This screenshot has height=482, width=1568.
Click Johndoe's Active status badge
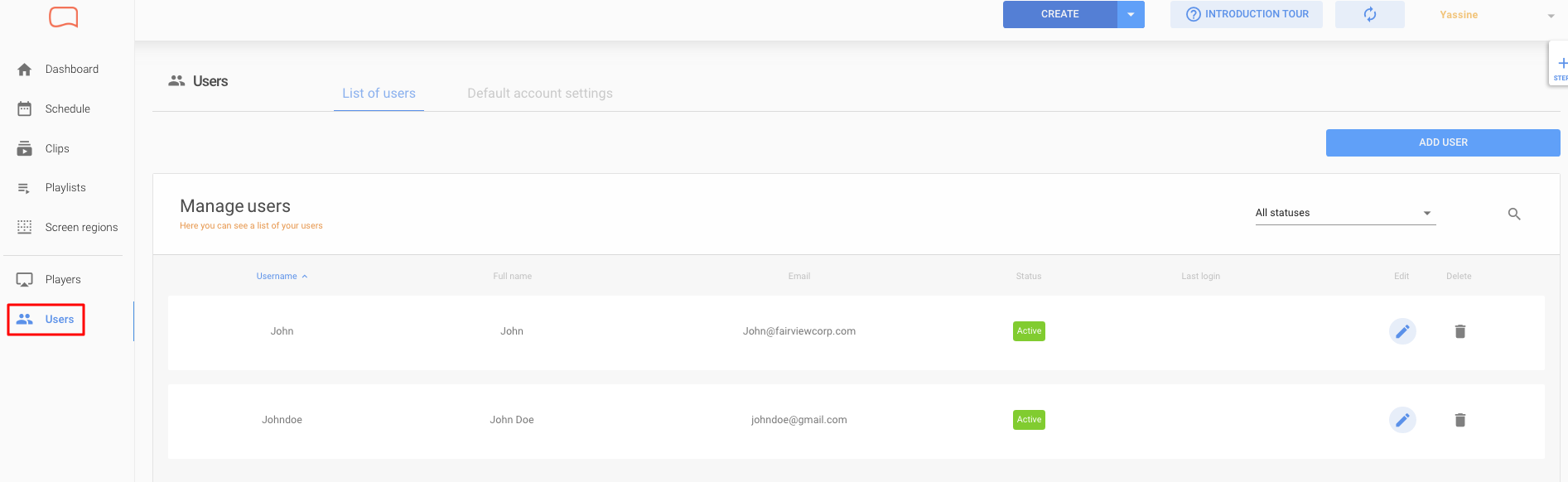point(1028,420)
